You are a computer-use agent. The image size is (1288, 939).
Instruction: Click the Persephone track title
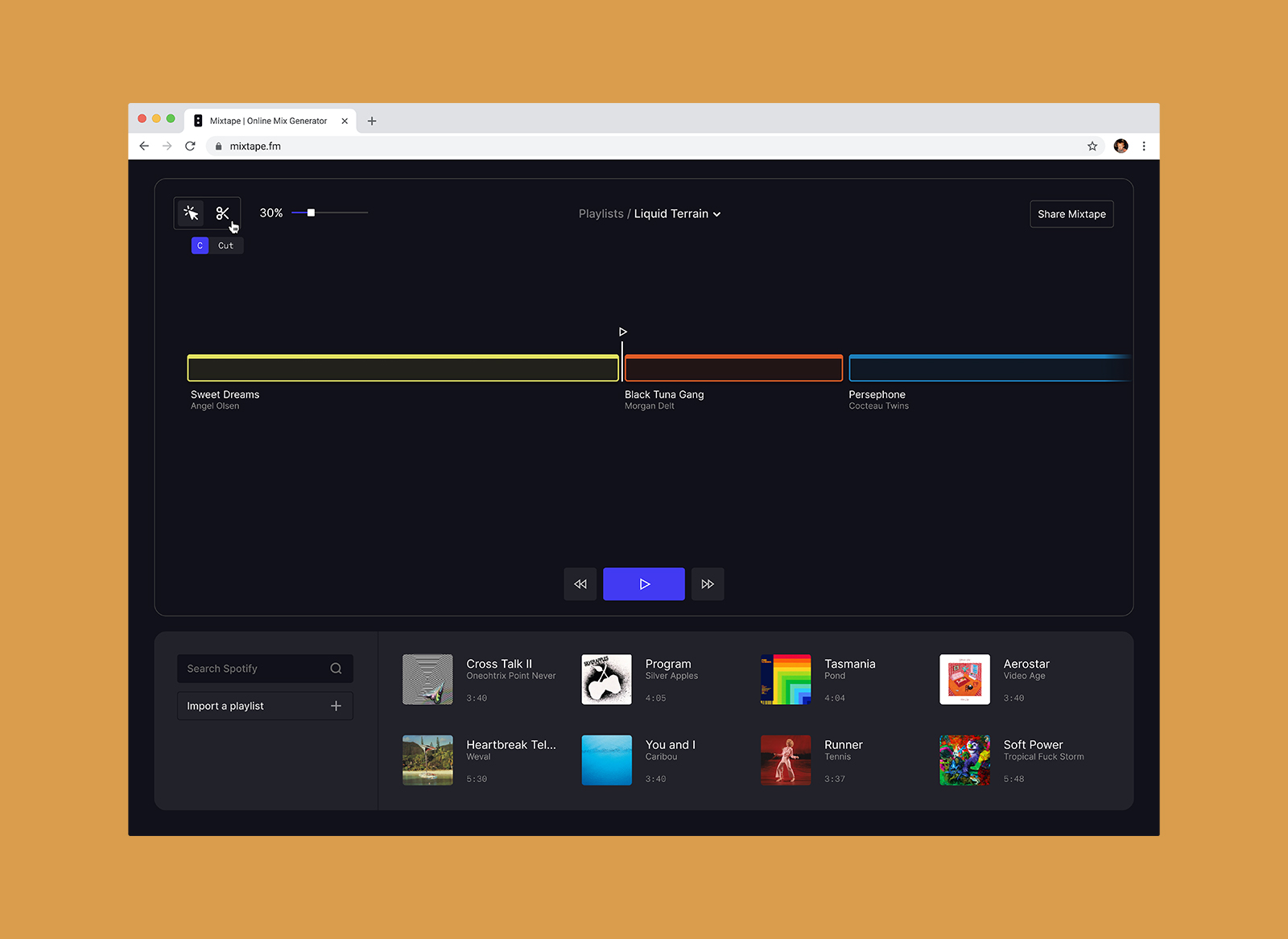(x=877, y=394)
